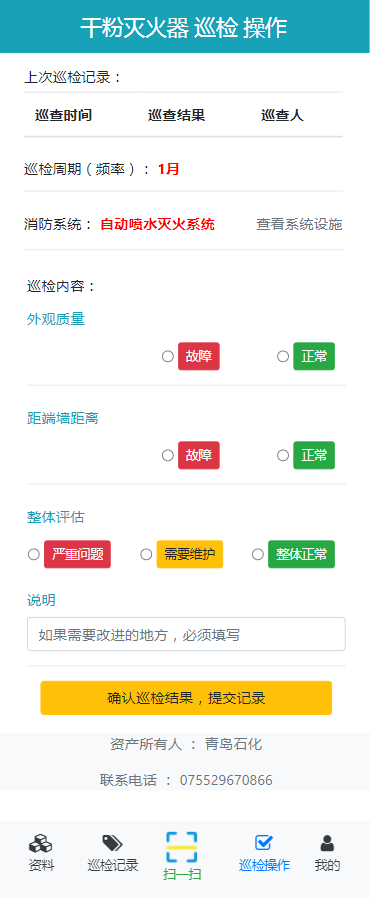Click the 巡查时间 column header
The width and height of the screenshot is (370, 898).
63,115
